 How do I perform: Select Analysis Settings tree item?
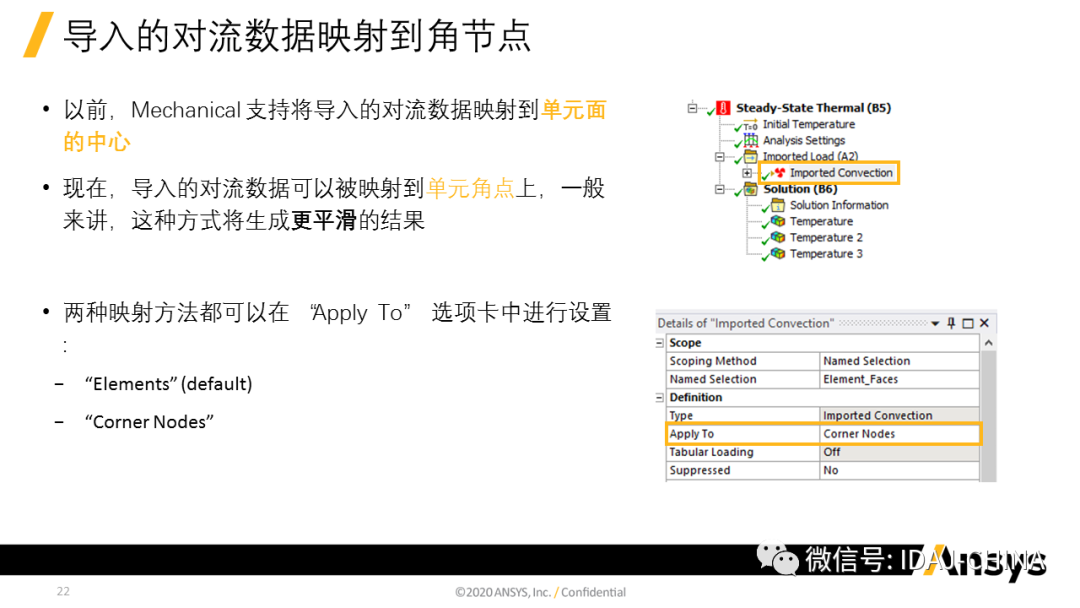tap(804, 140)
